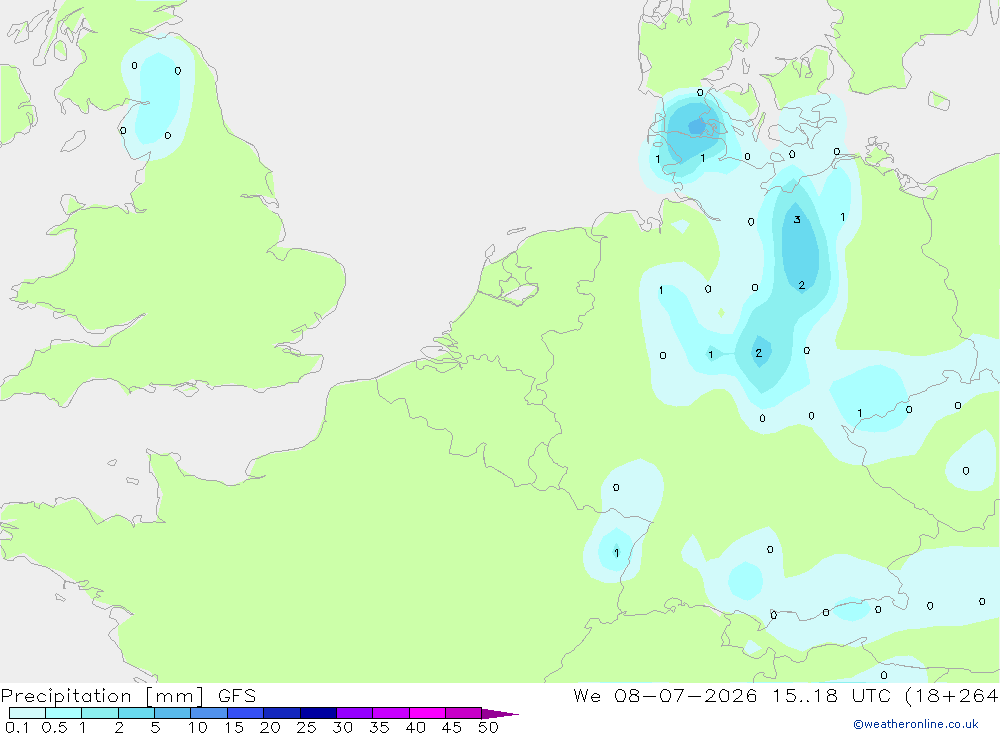Select the 1–2 mm legend color swatch

point(99,713)
